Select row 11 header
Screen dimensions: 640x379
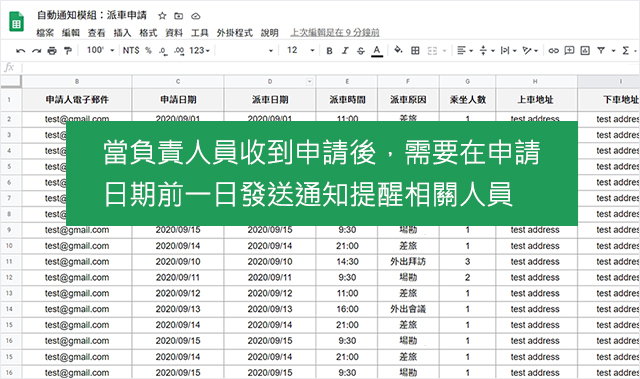pos(9,262)
